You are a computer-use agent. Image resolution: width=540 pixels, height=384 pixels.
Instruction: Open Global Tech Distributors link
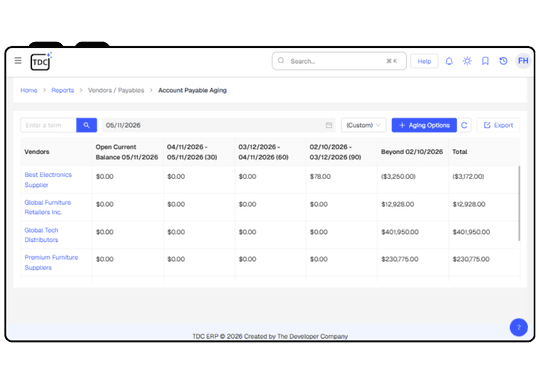(41, 235)
